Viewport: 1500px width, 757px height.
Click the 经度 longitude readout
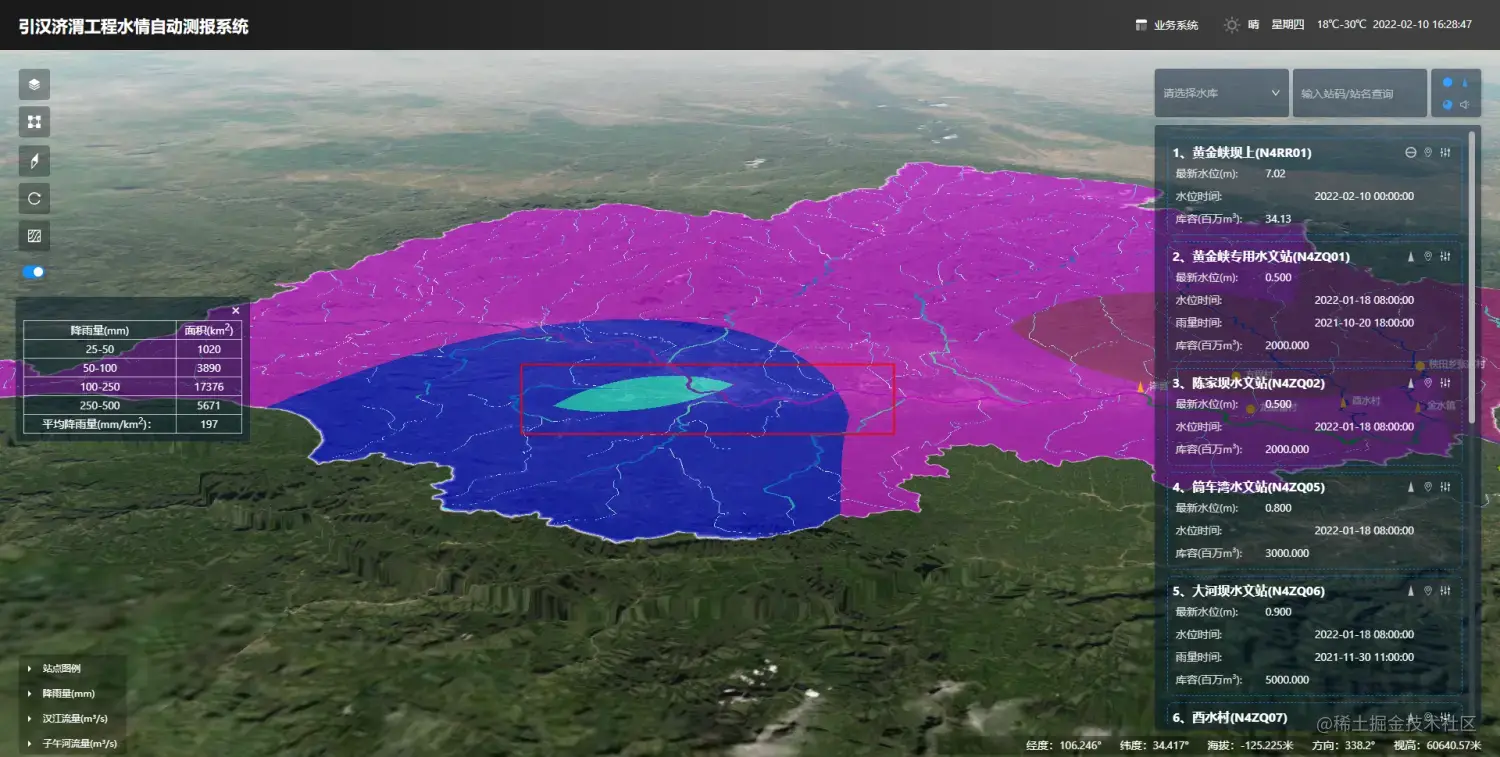click(1064, 745)
